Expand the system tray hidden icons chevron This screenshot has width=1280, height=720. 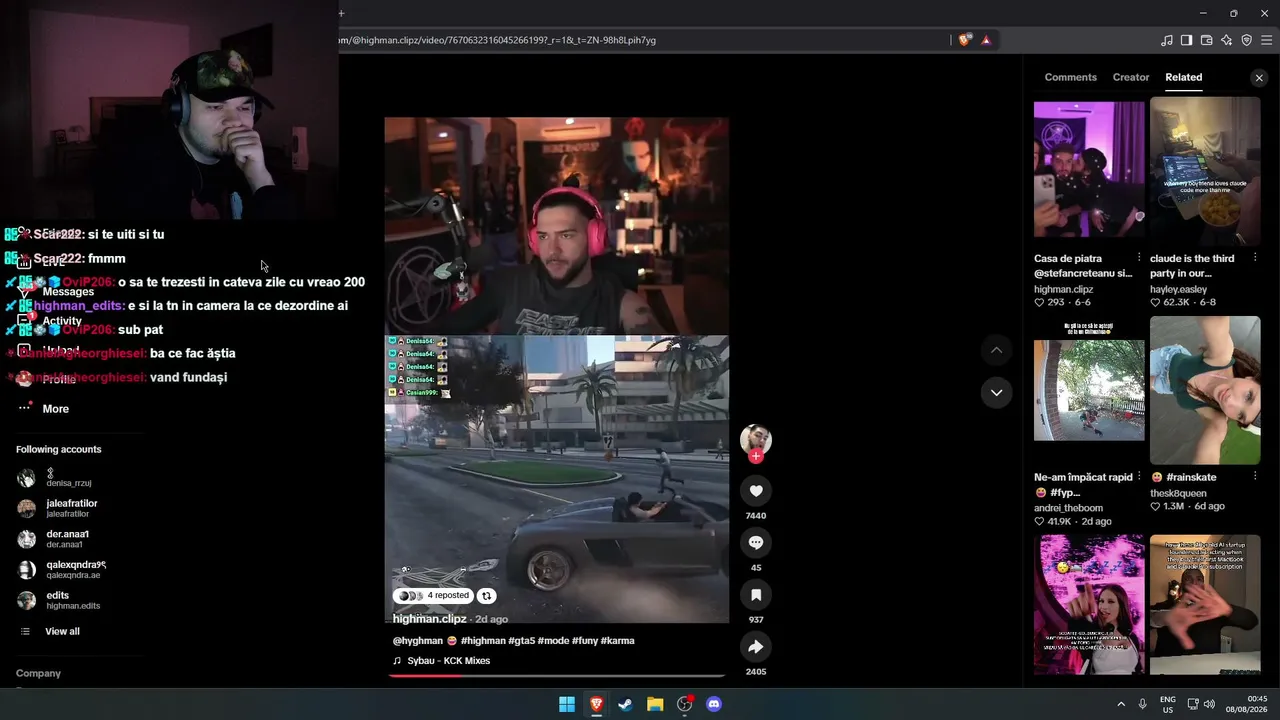(x=1121, y=704)
